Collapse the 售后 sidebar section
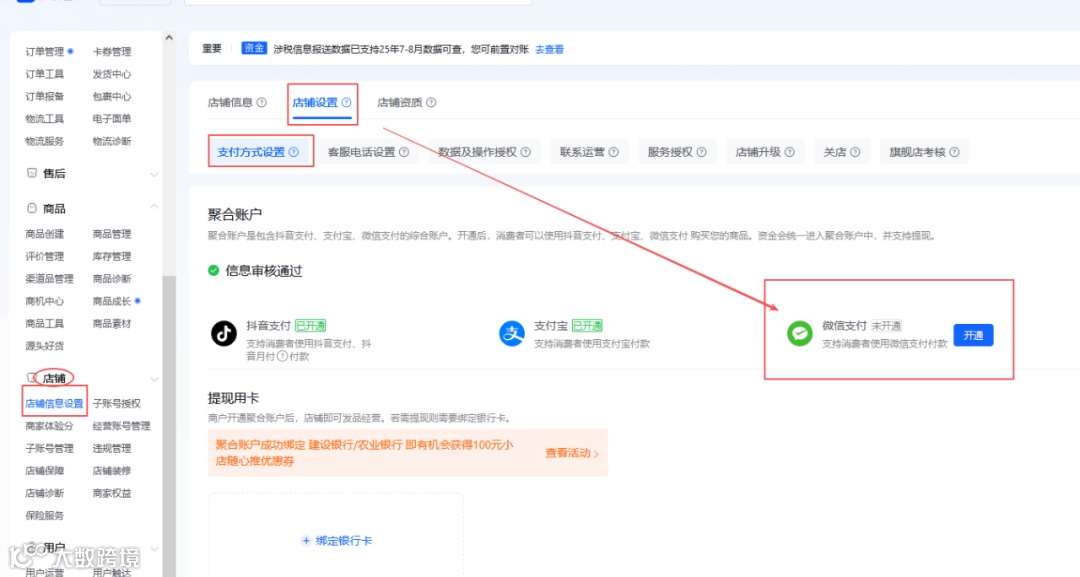This screenshot has height=577, width=1080. click(x=154, y=174)
